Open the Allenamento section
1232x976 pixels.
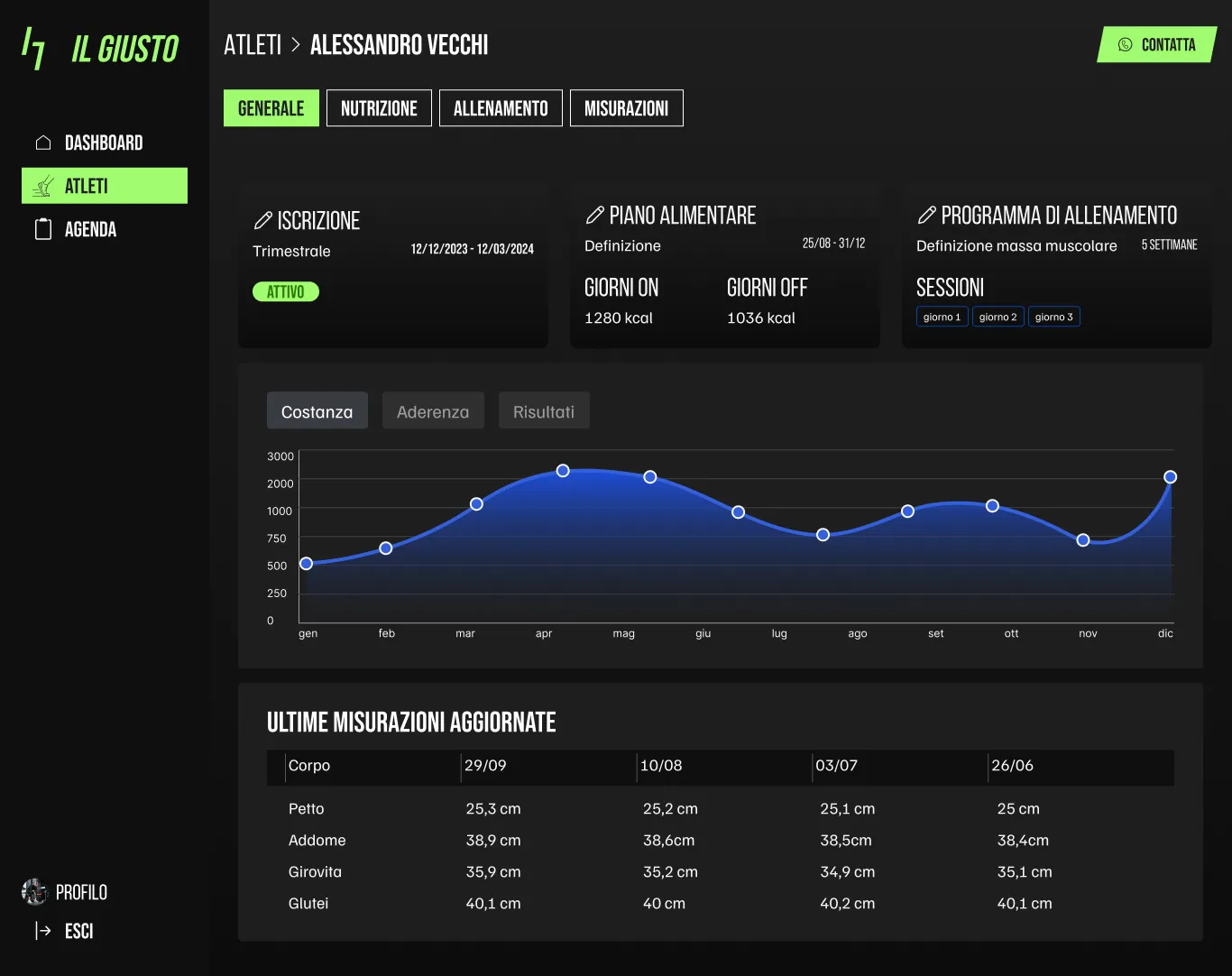tap(501, 107)
